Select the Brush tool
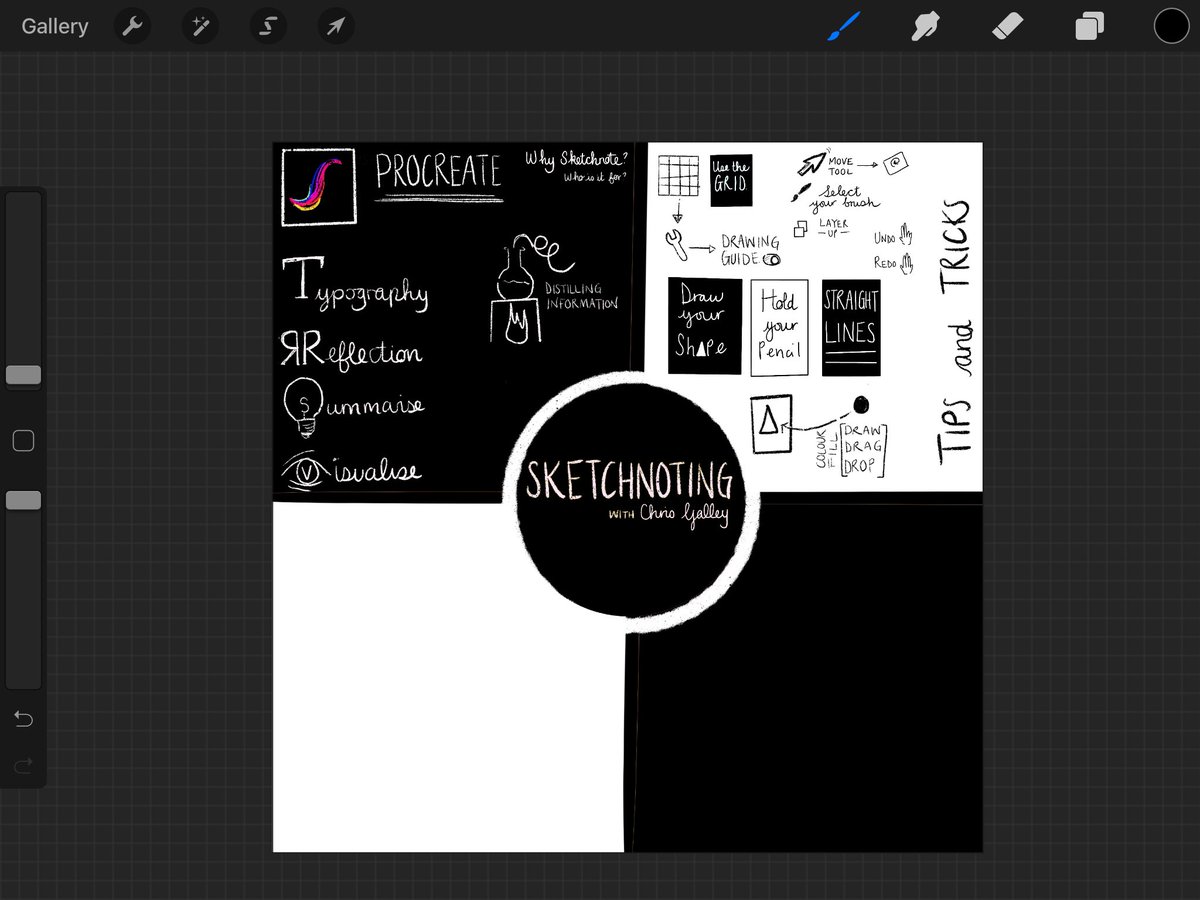1200x900 pixels. click(843, 26)
